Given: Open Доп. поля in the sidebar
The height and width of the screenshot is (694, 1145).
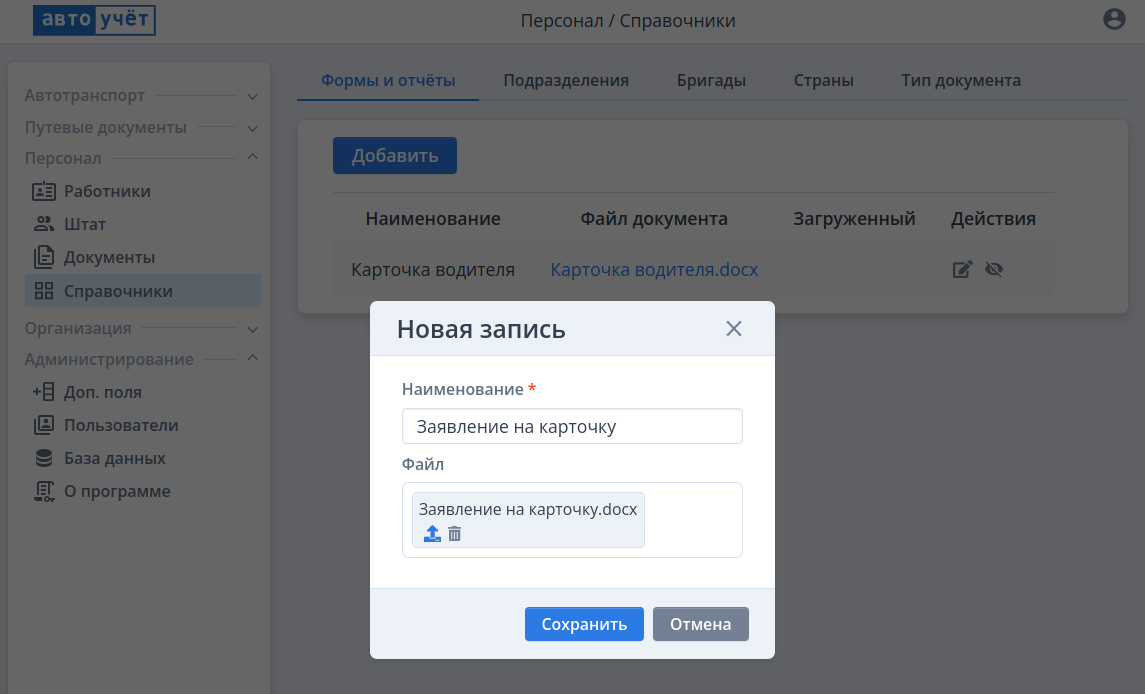Looking at the screenshot, I should [102, 392].
